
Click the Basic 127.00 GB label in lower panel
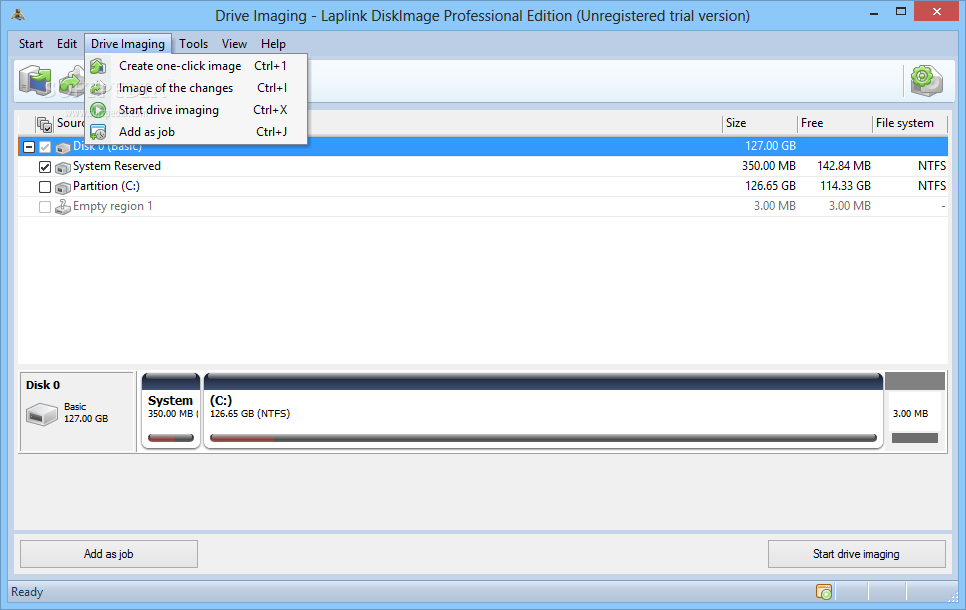pos(86,413)
